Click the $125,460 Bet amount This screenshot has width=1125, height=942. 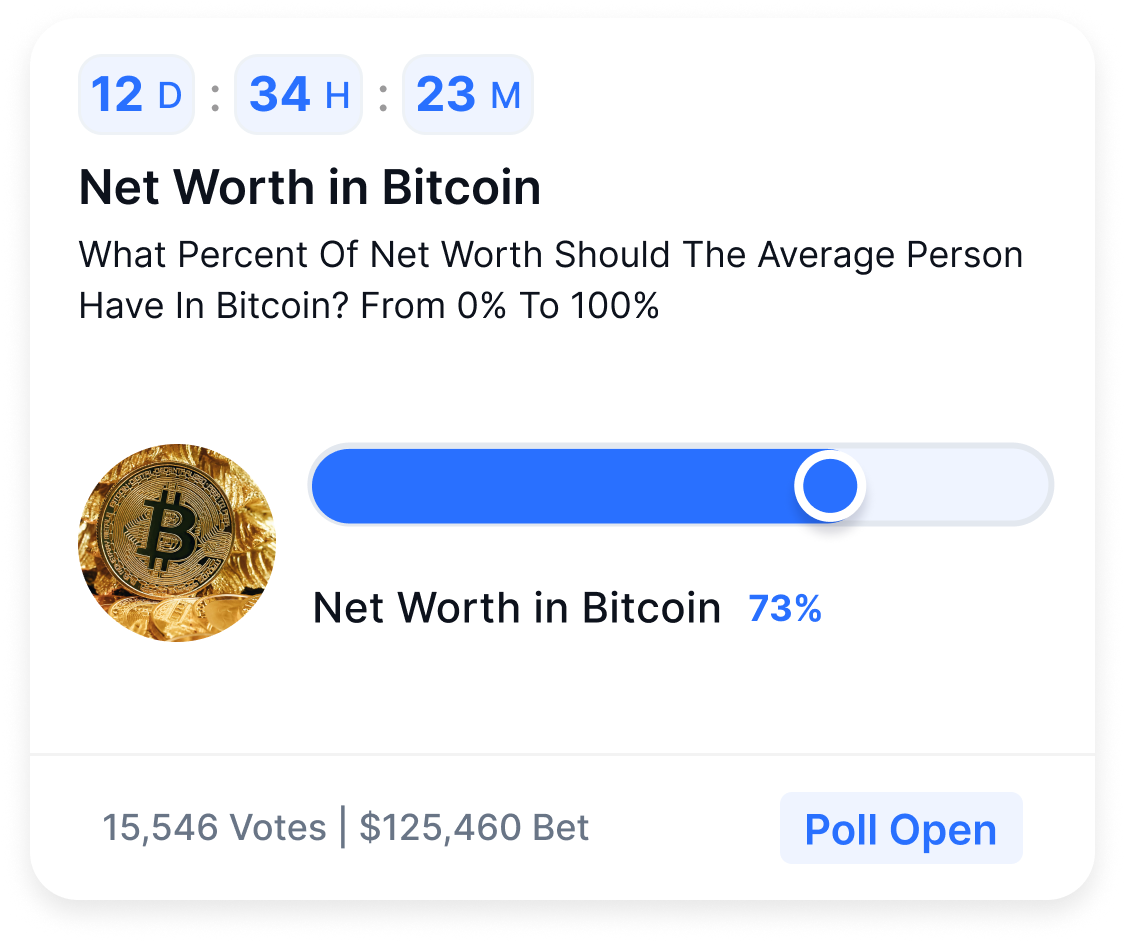point(474,828)
